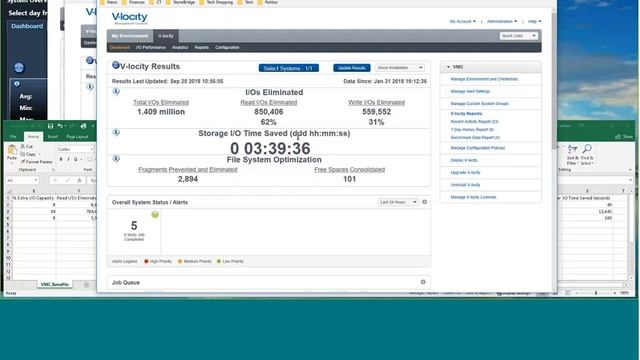Open Sort & Filter in the Excel ribbon
Screen dimensions: 640x360
tap(572, 155)
